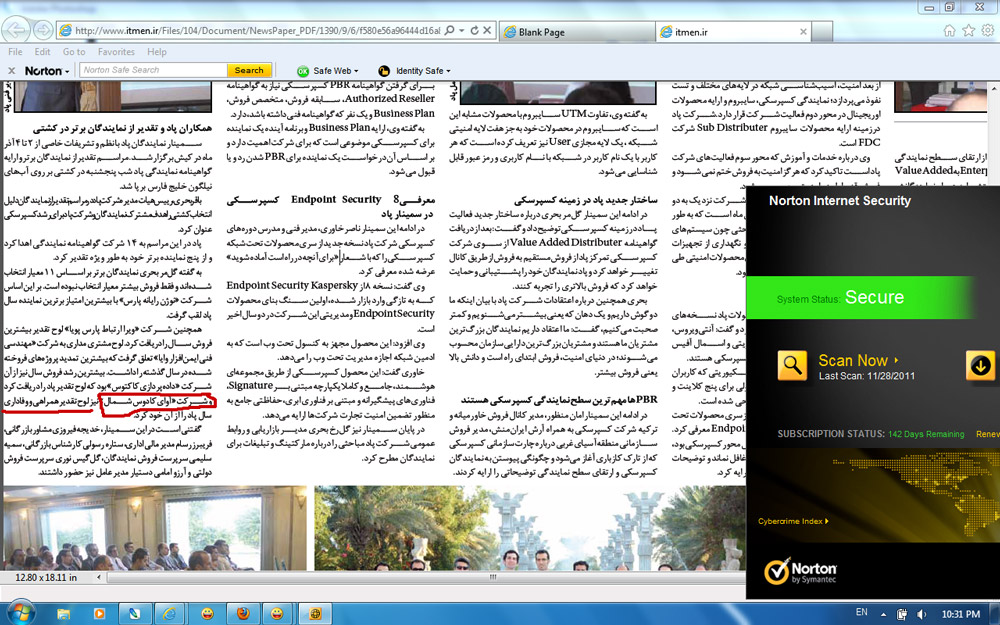This screenshot has height=625, width=1000.
Task: Go to the Home page icon
Action: [x=949, y=31]
